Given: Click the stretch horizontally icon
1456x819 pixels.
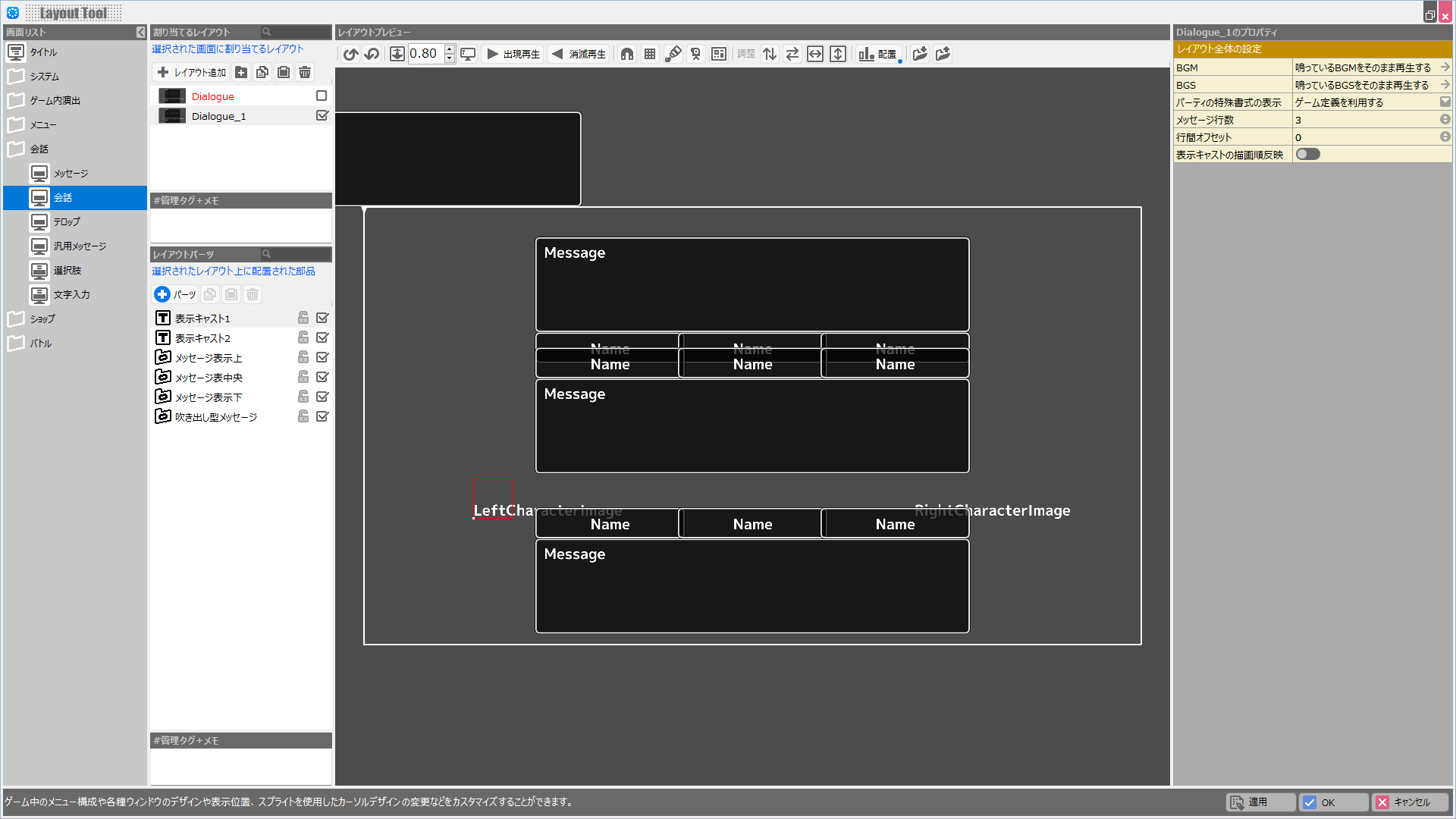Looking at the screenshot, I should click(815, 54).
